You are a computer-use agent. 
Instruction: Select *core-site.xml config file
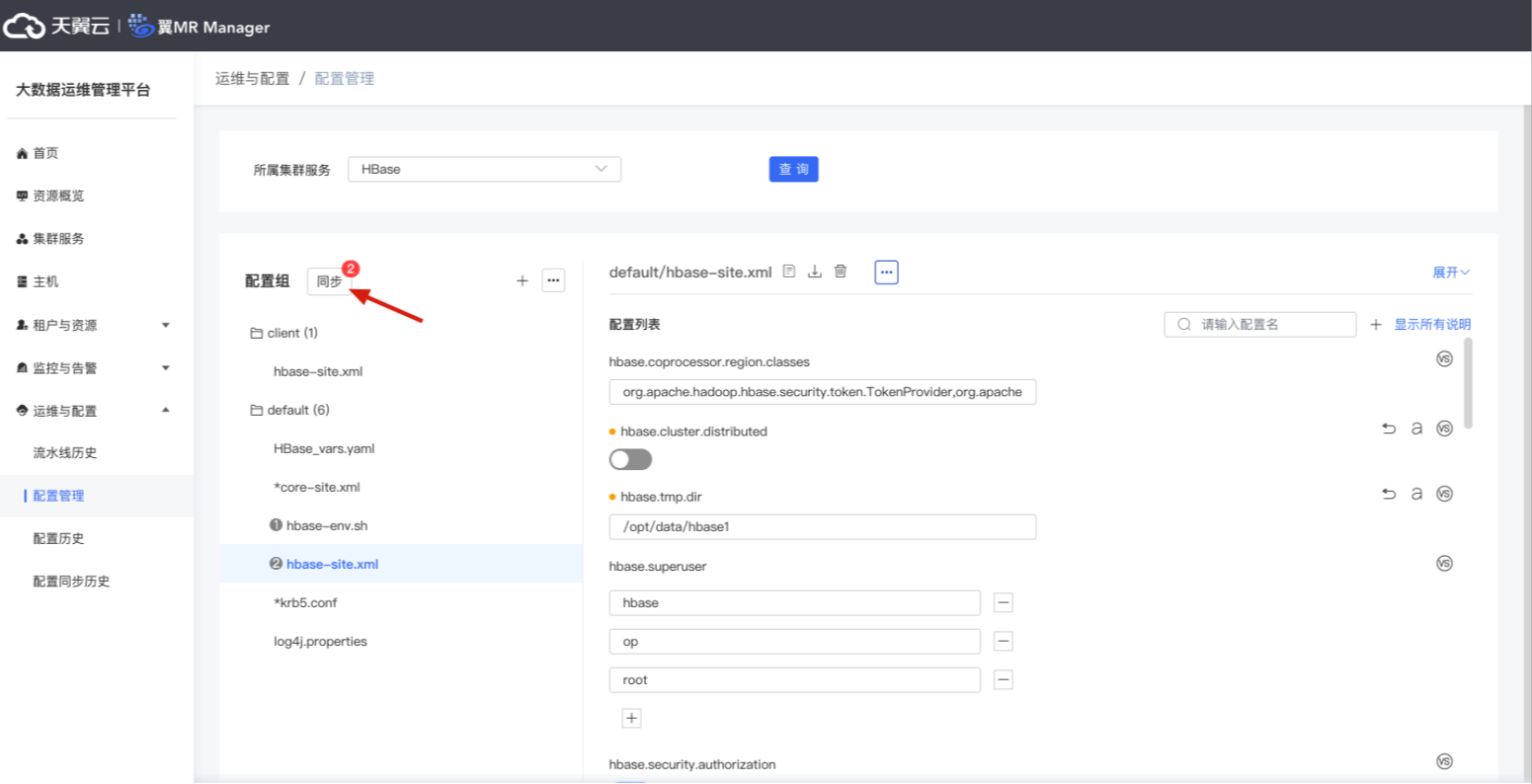316,487
